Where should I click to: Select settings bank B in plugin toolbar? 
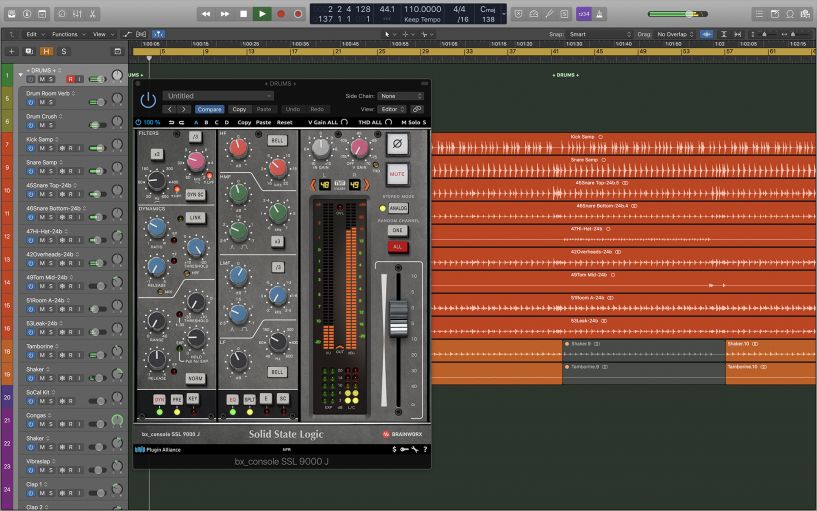206,122
